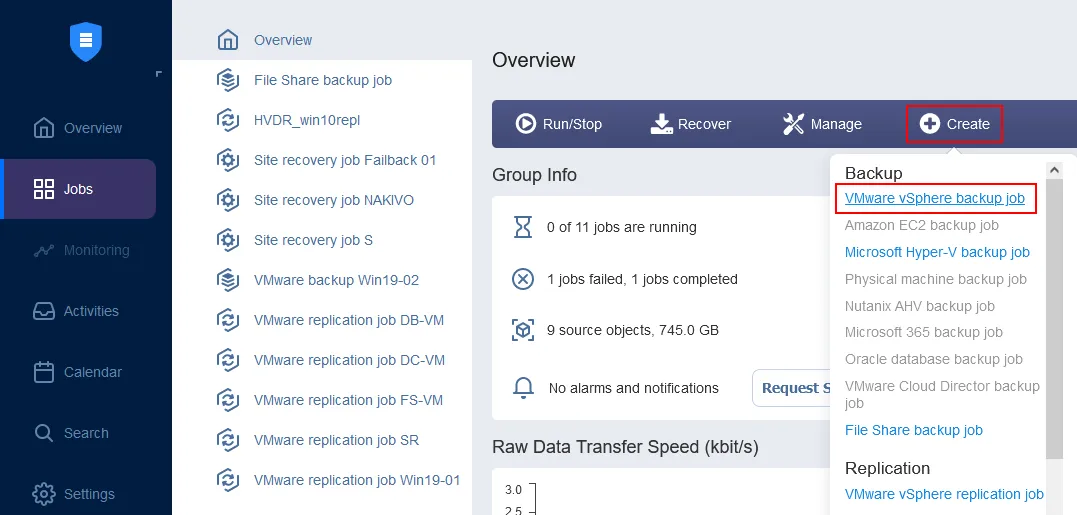Click the Search magnifier icon
The height and width of the screenshot is (515, 1077).
[43, 433]
